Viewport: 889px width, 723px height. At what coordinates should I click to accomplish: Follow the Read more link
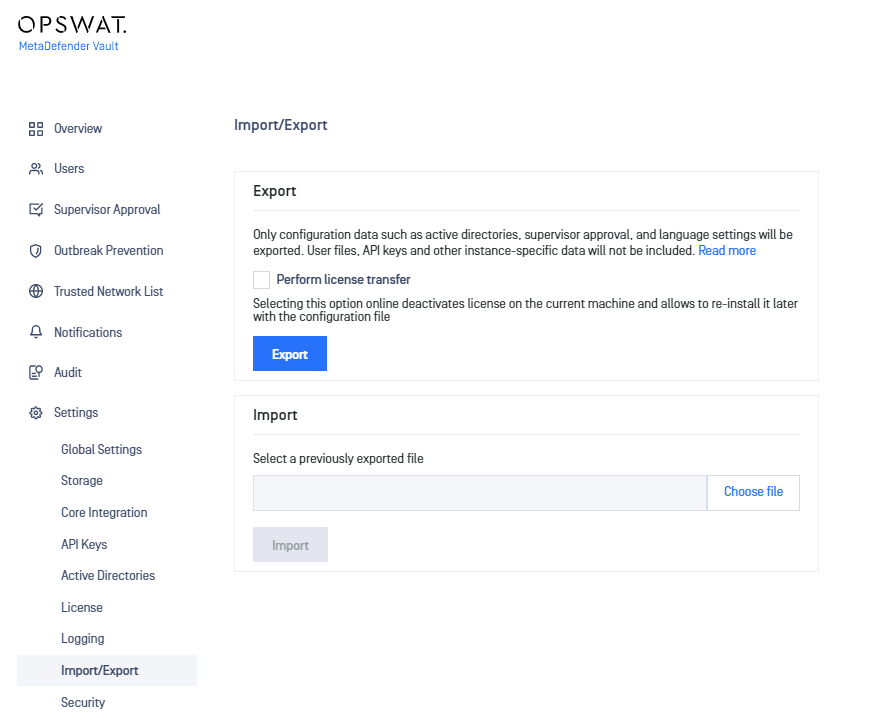point(727,251)
